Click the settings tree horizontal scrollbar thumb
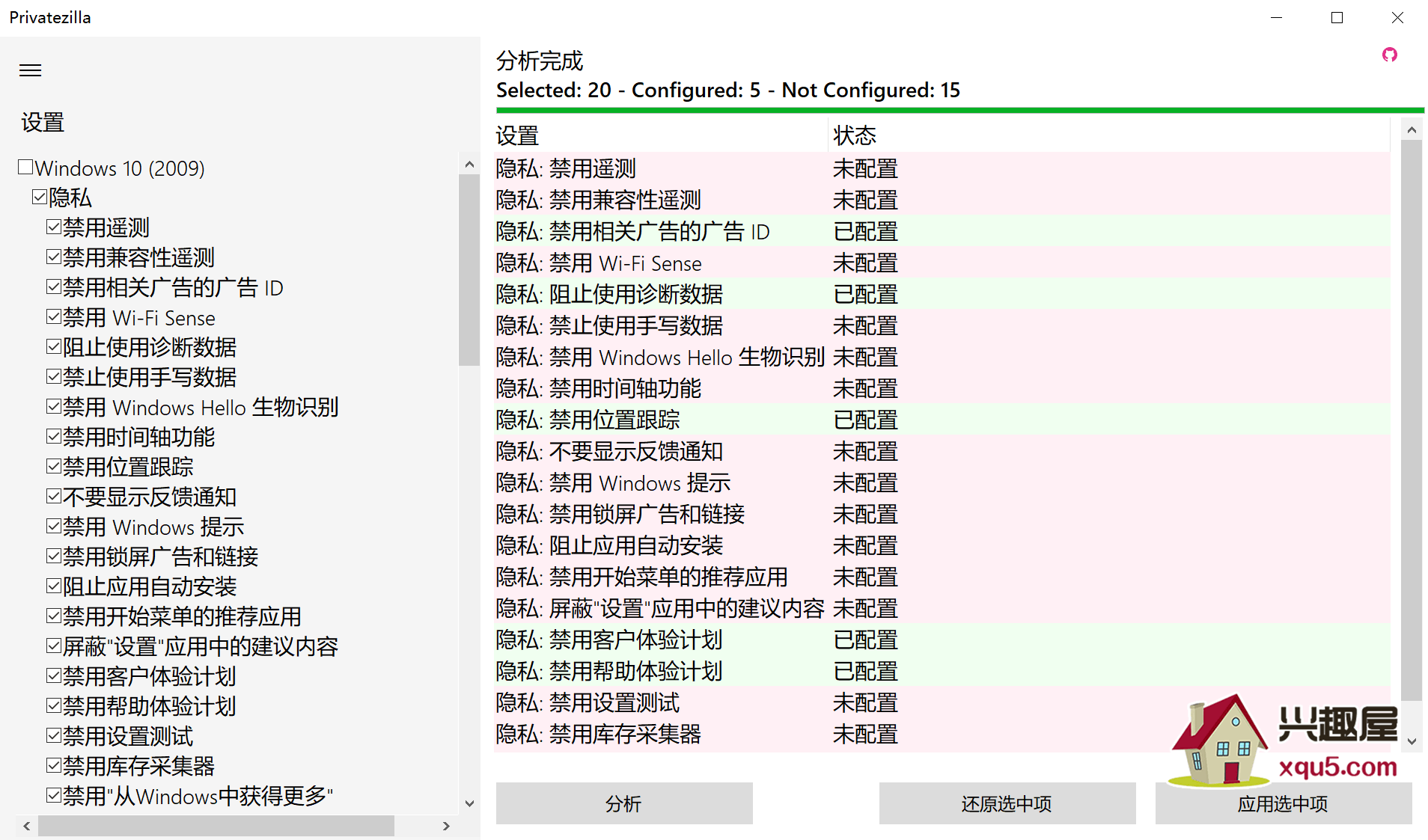Screen dimensions: 1428x840 click(x=216, y=826)
